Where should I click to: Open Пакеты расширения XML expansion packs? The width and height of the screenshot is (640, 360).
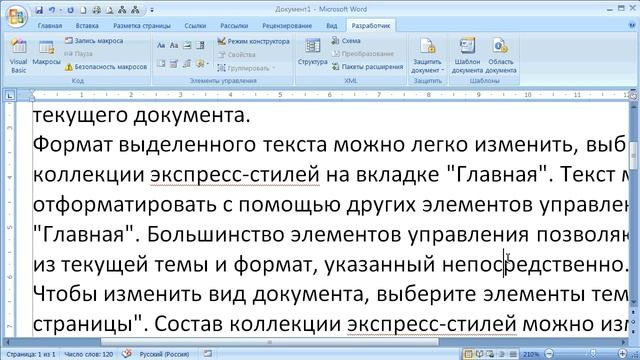(x=367, y=67)
